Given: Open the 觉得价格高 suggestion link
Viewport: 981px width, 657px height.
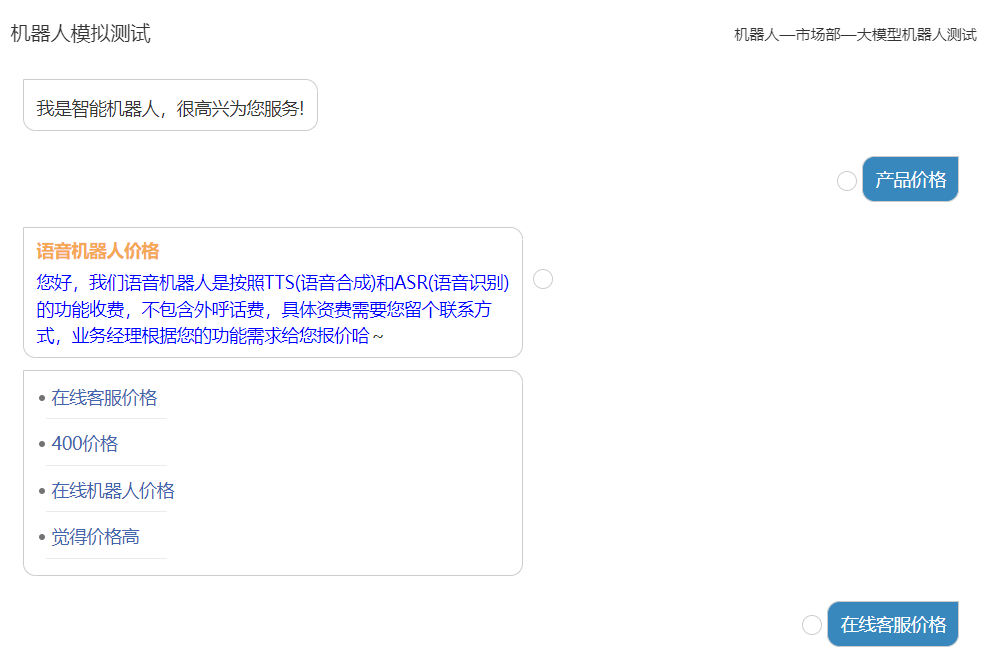Looking at the screenshot, I should (95, 536).
